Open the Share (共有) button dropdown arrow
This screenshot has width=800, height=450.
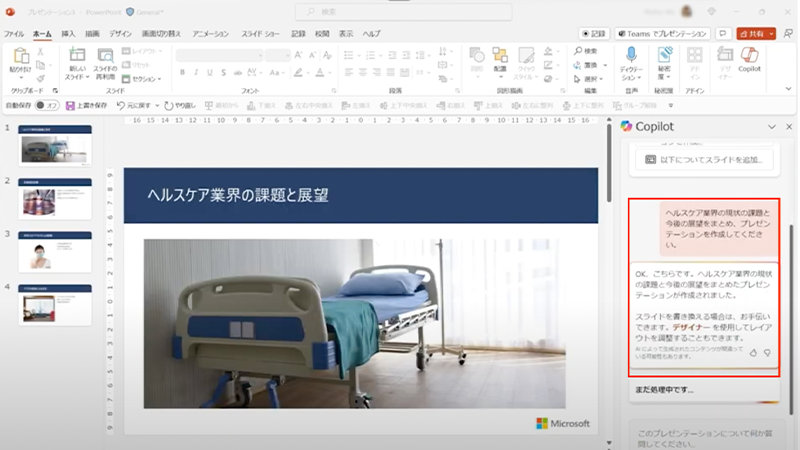pos(771,33)
